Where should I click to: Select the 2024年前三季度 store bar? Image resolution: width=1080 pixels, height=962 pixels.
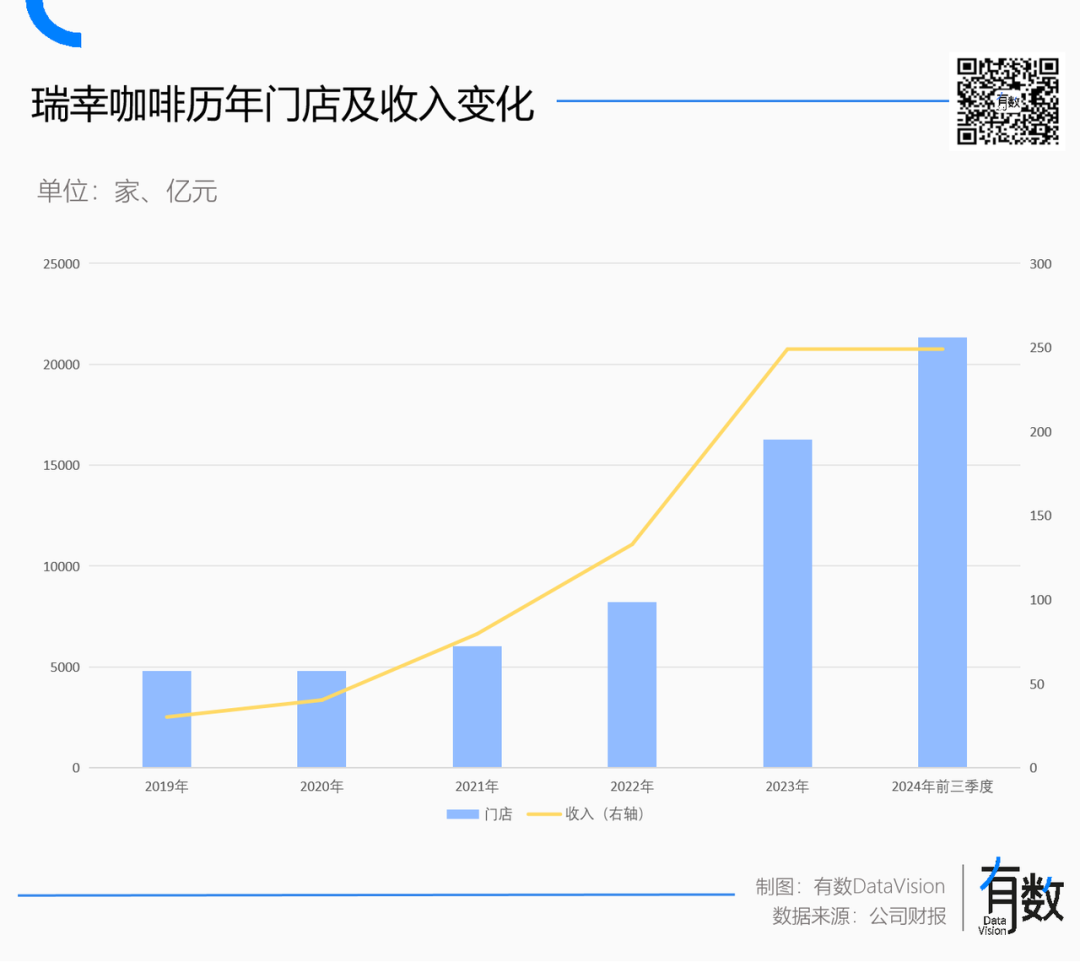(x=942, y=552)
